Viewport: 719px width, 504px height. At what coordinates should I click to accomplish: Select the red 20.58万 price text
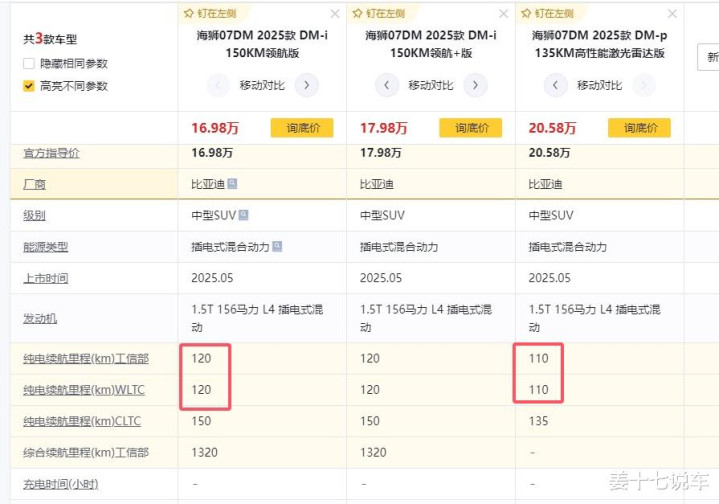tap(553, 128)
